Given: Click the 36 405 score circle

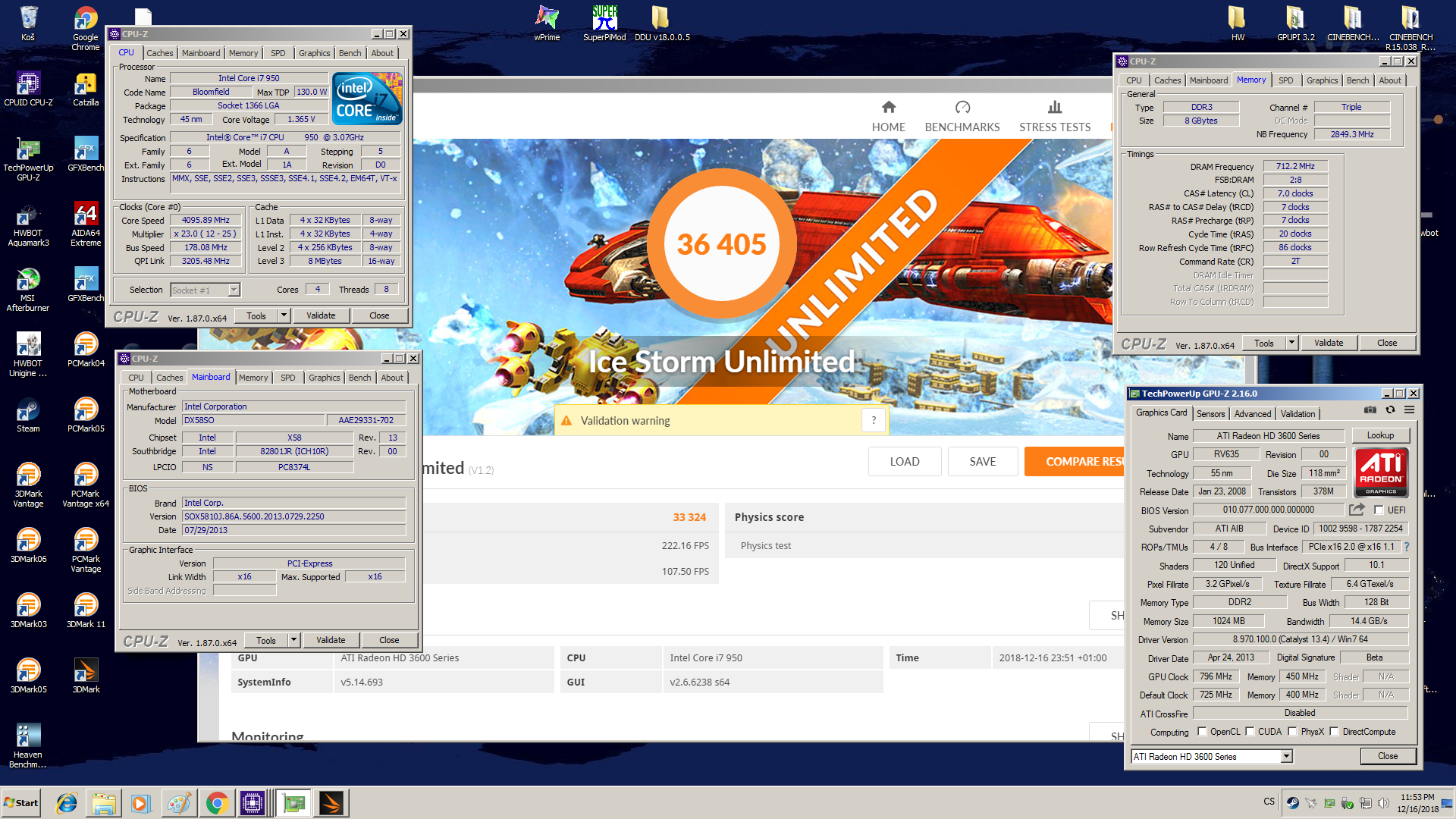Looking at the screenshot, I should 721,244.
